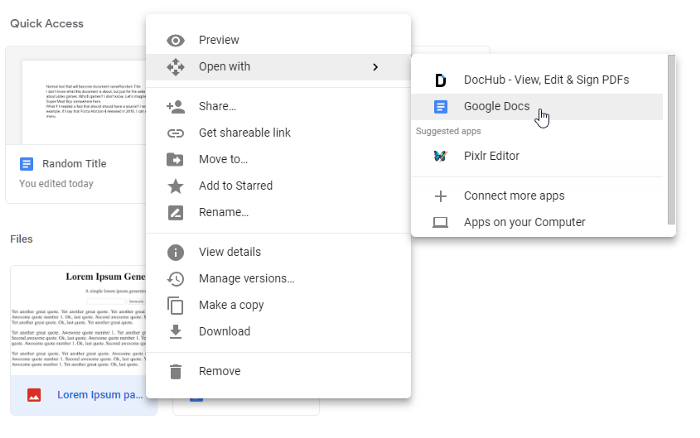The width and height of the screenshot is (700, 438).
Task: Click the red image icon beside Lorem Ipsum file
Action: click(x=34, y=395)
